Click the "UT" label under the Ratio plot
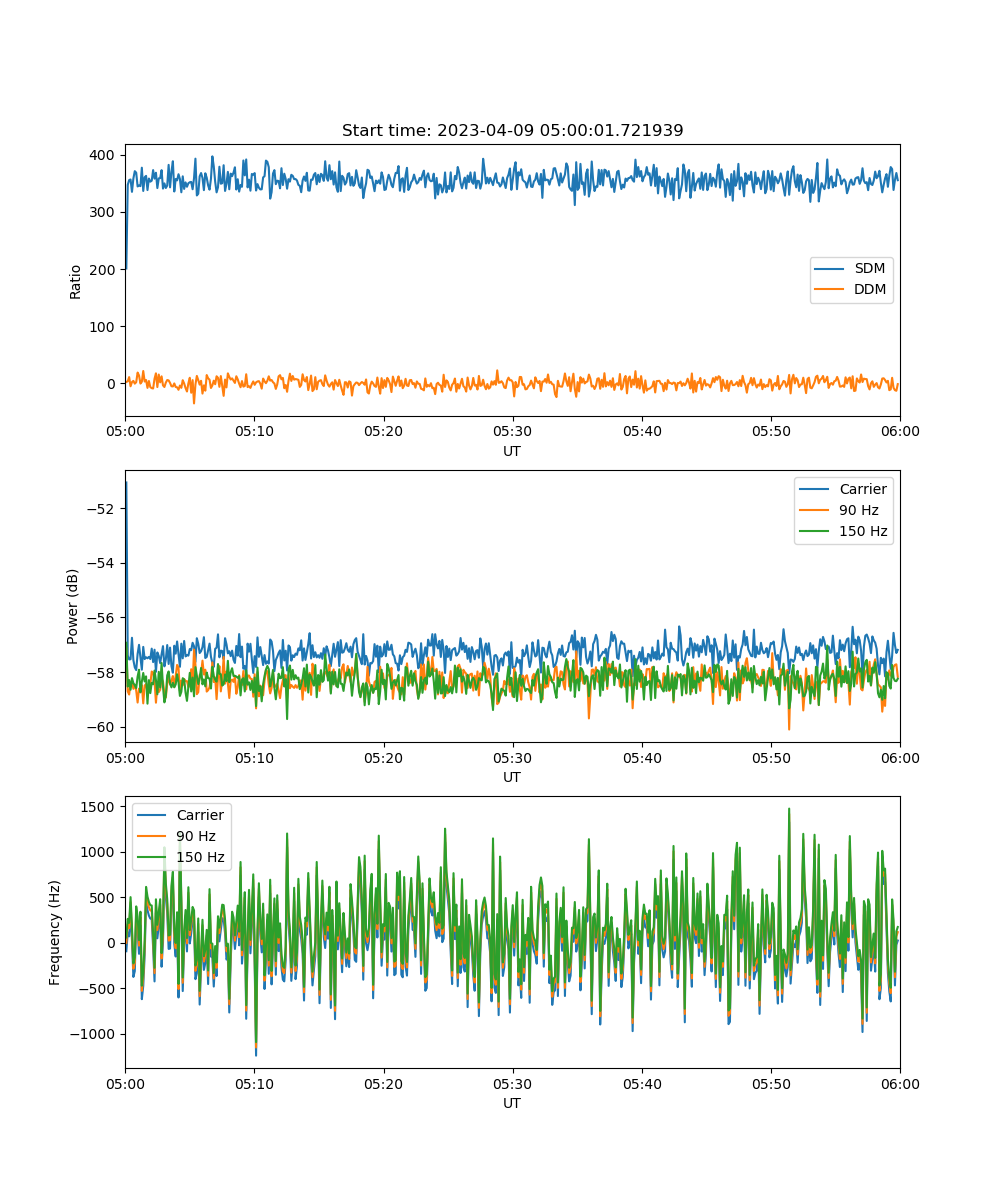Image resolution: width=1000 pixels, height=1200 pixels. coord(512,451)
